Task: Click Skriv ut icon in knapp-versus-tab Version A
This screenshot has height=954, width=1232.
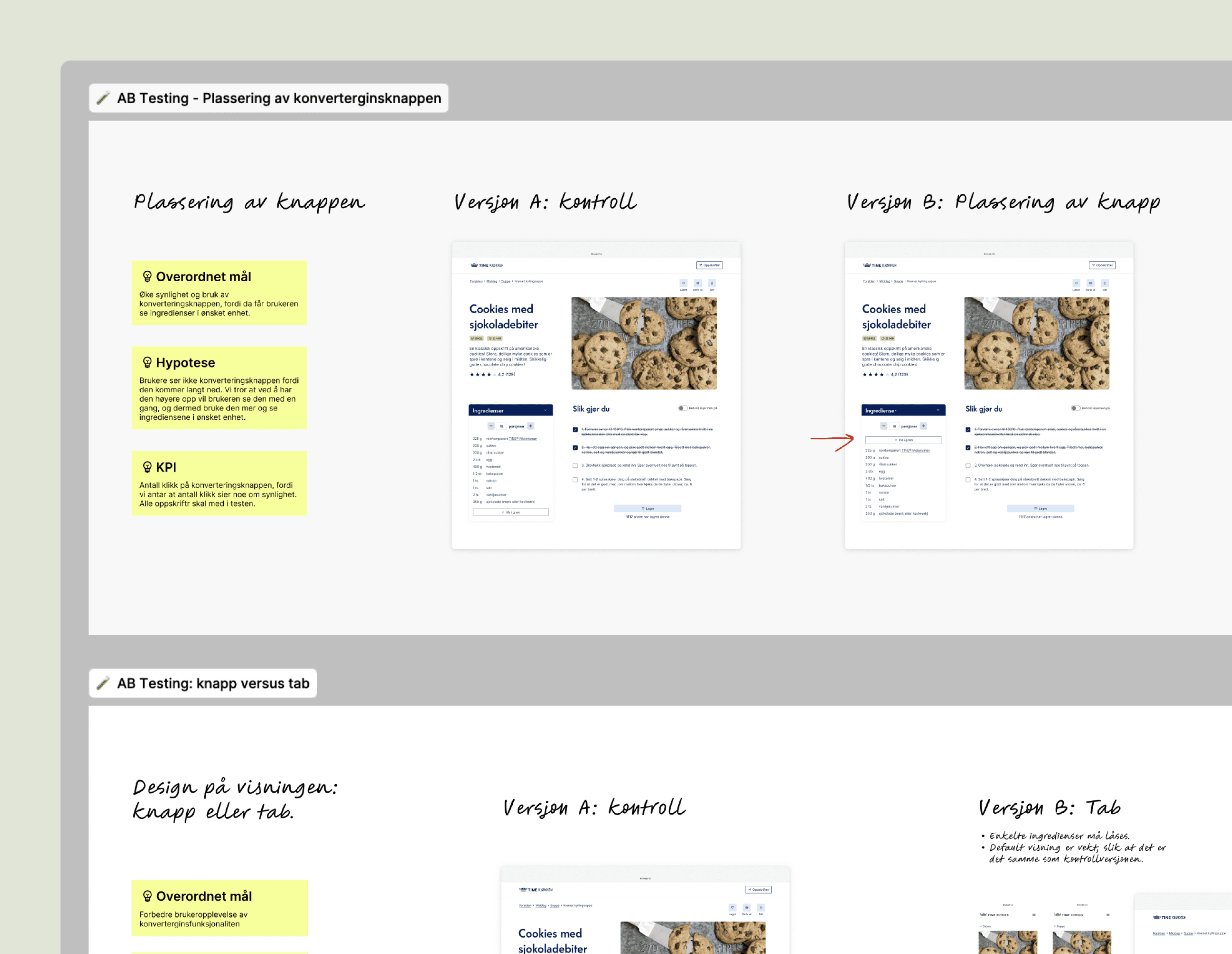Action: click(747, 908)
